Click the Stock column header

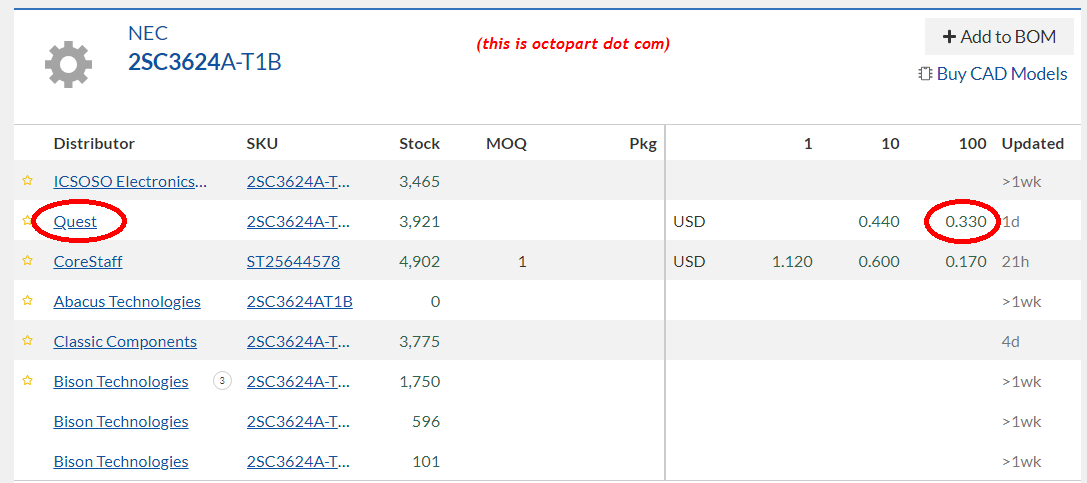point(419,143)
